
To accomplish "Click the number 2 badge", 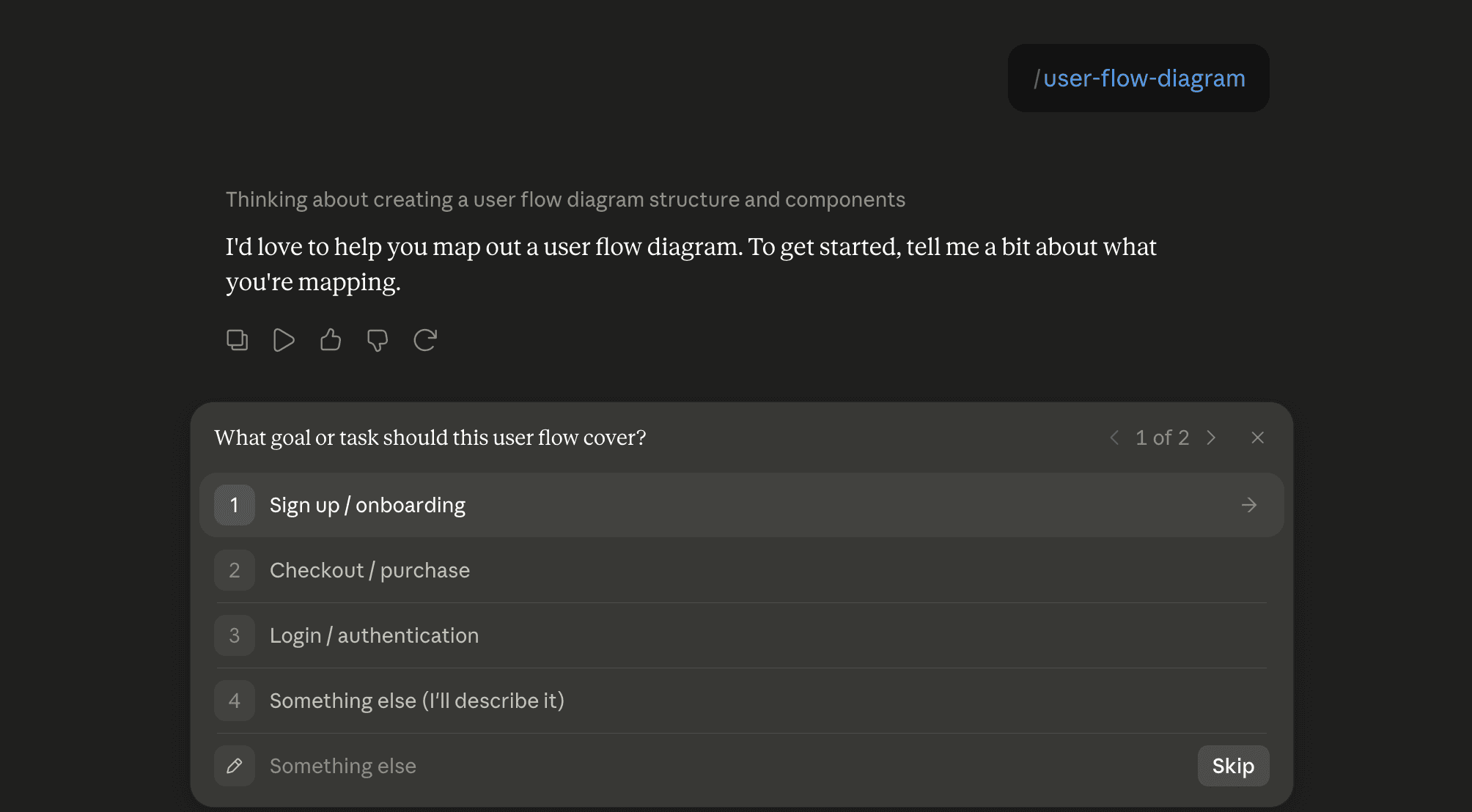I will tap(235, 570).
